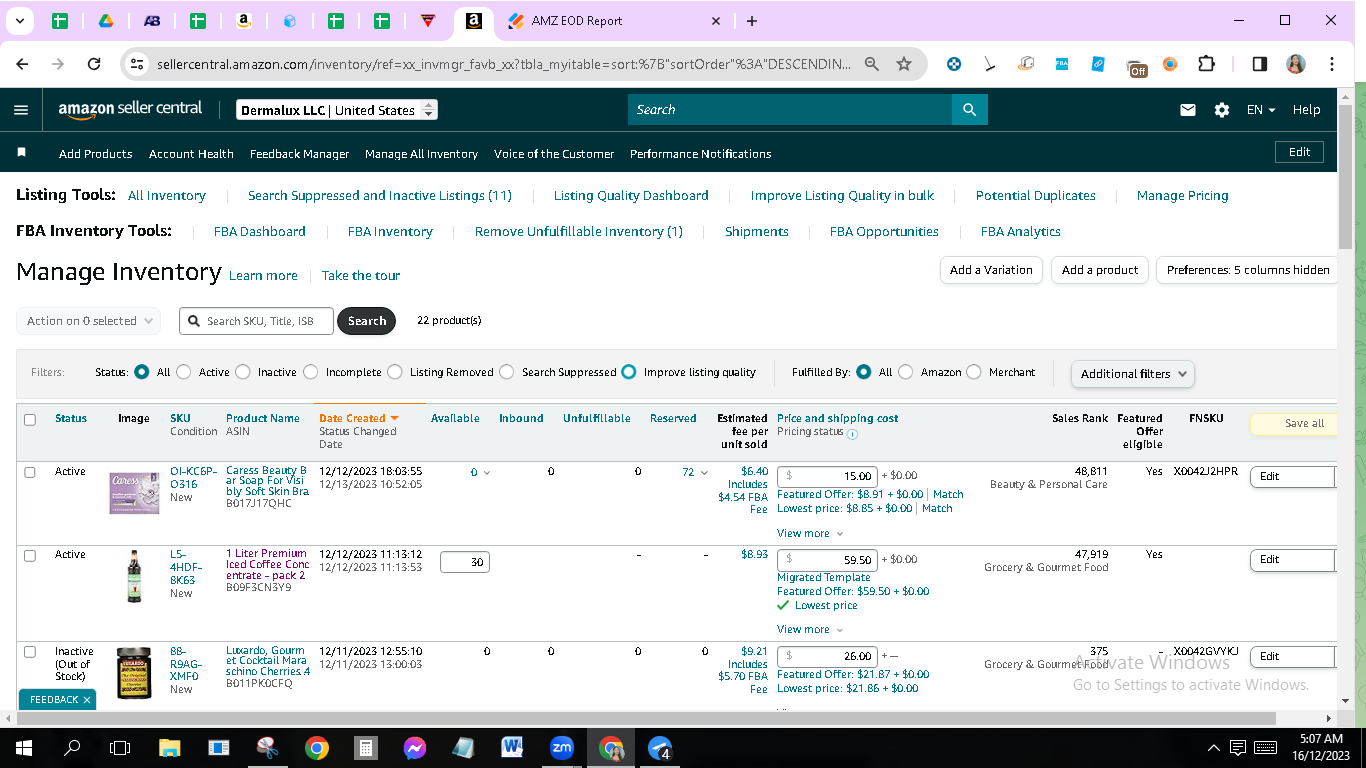This screenshot has width=1366, height=768.
Task: Open the Chrome side panel icon
Action: tap(1260, 64)
